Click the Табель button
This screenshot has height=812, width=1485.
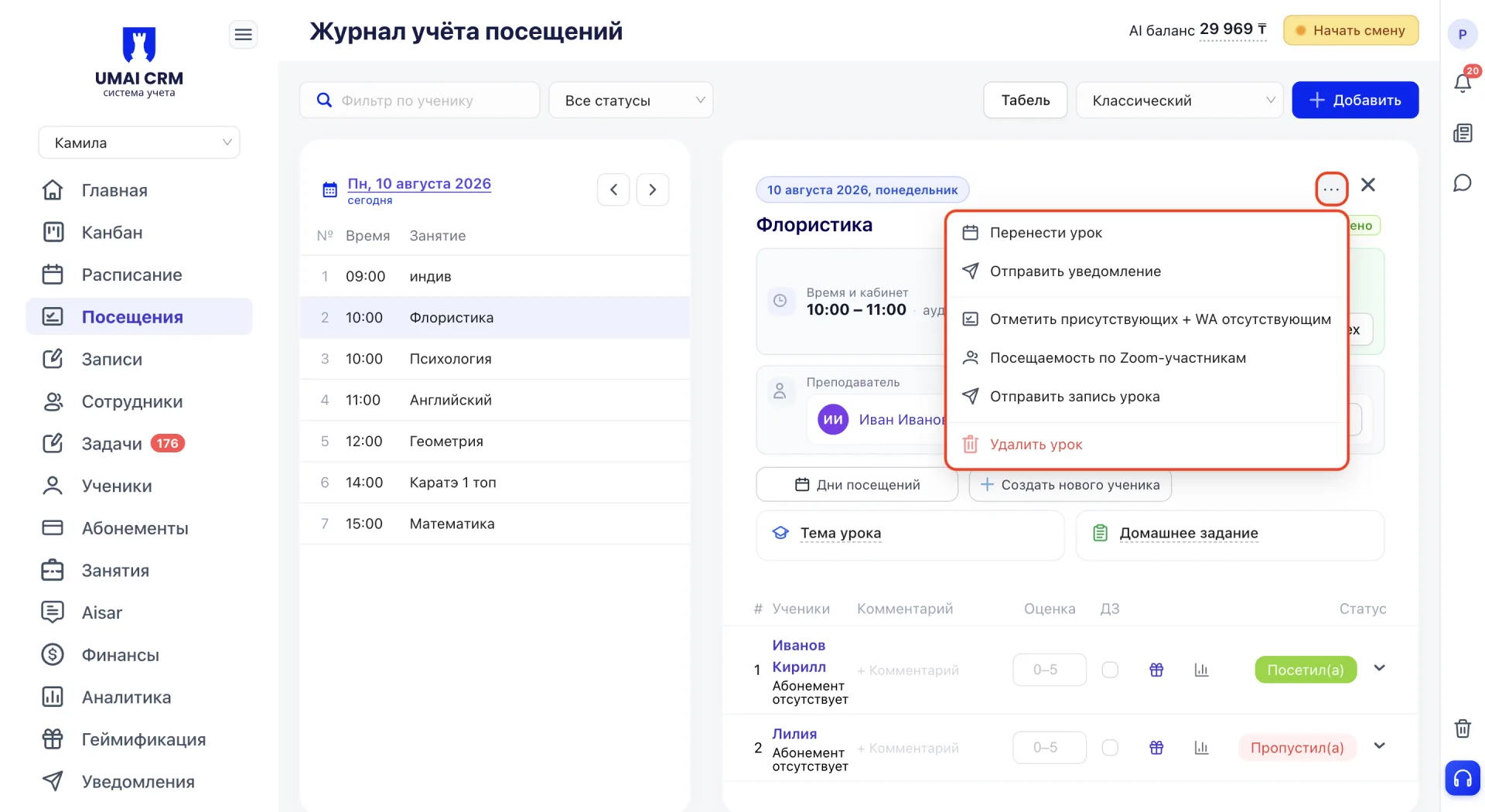1026,101
